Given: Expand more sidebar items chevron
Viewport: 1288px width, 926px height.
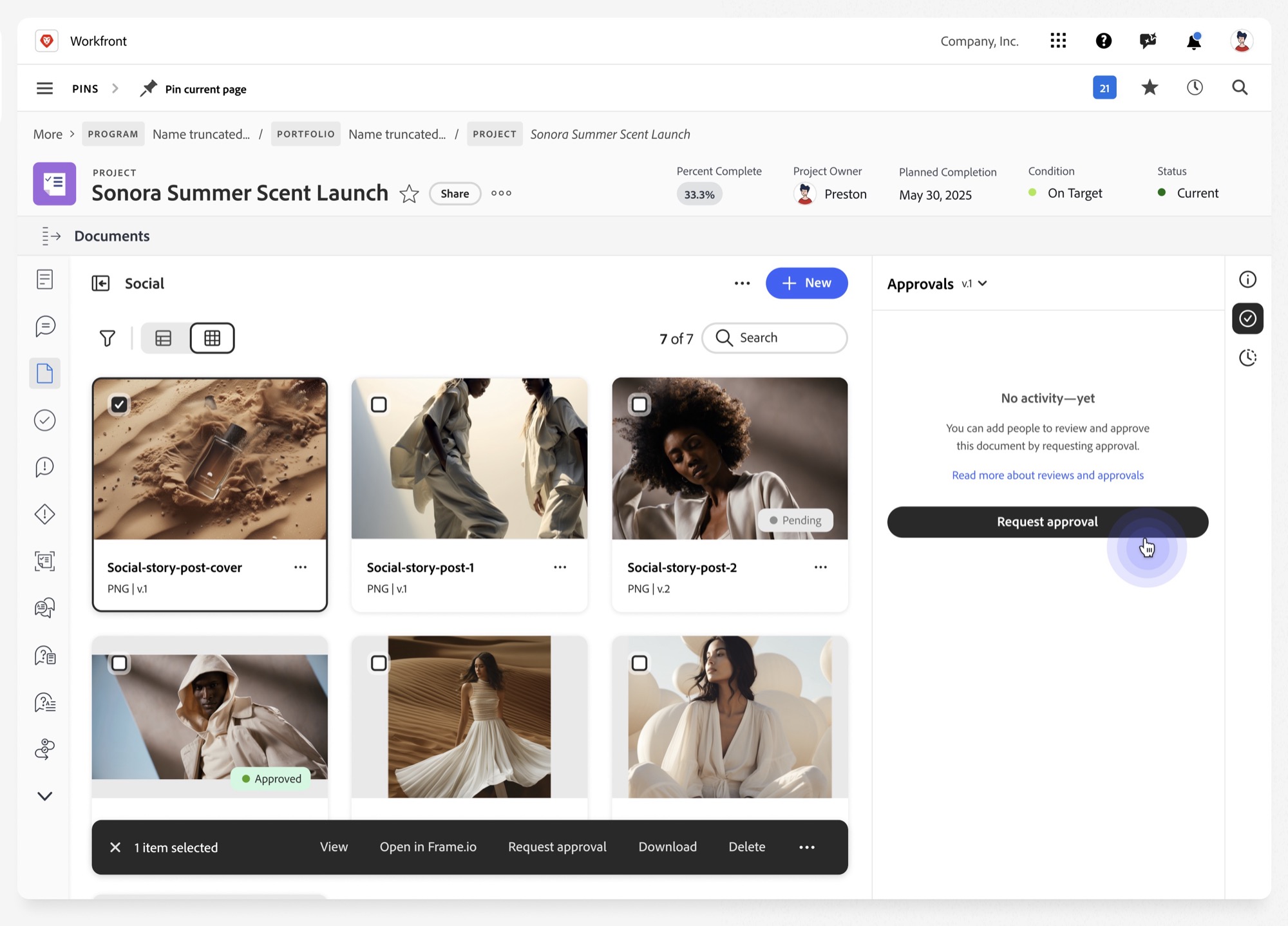Looking at the screenshot, I should click(44, 796).
